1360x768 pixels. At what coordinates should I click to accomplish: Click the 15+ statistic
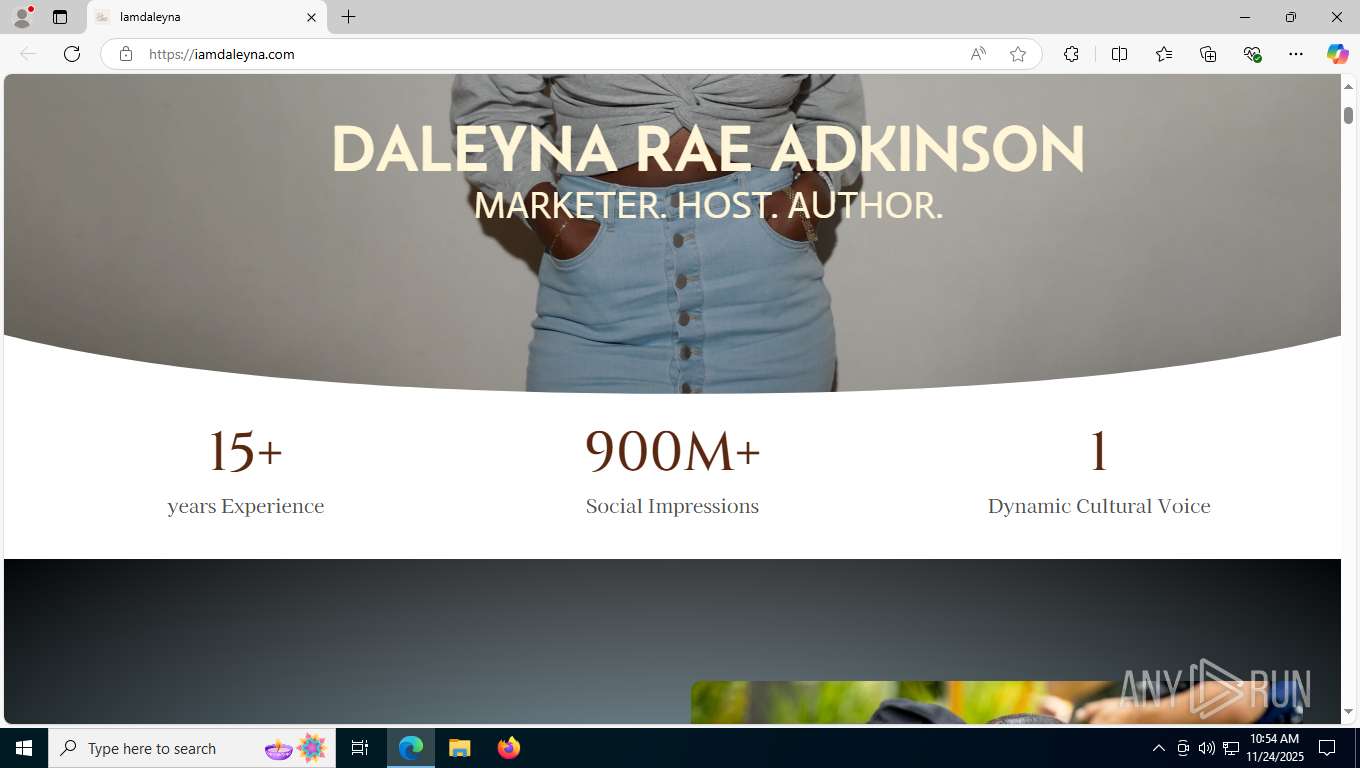click(246, 451)
